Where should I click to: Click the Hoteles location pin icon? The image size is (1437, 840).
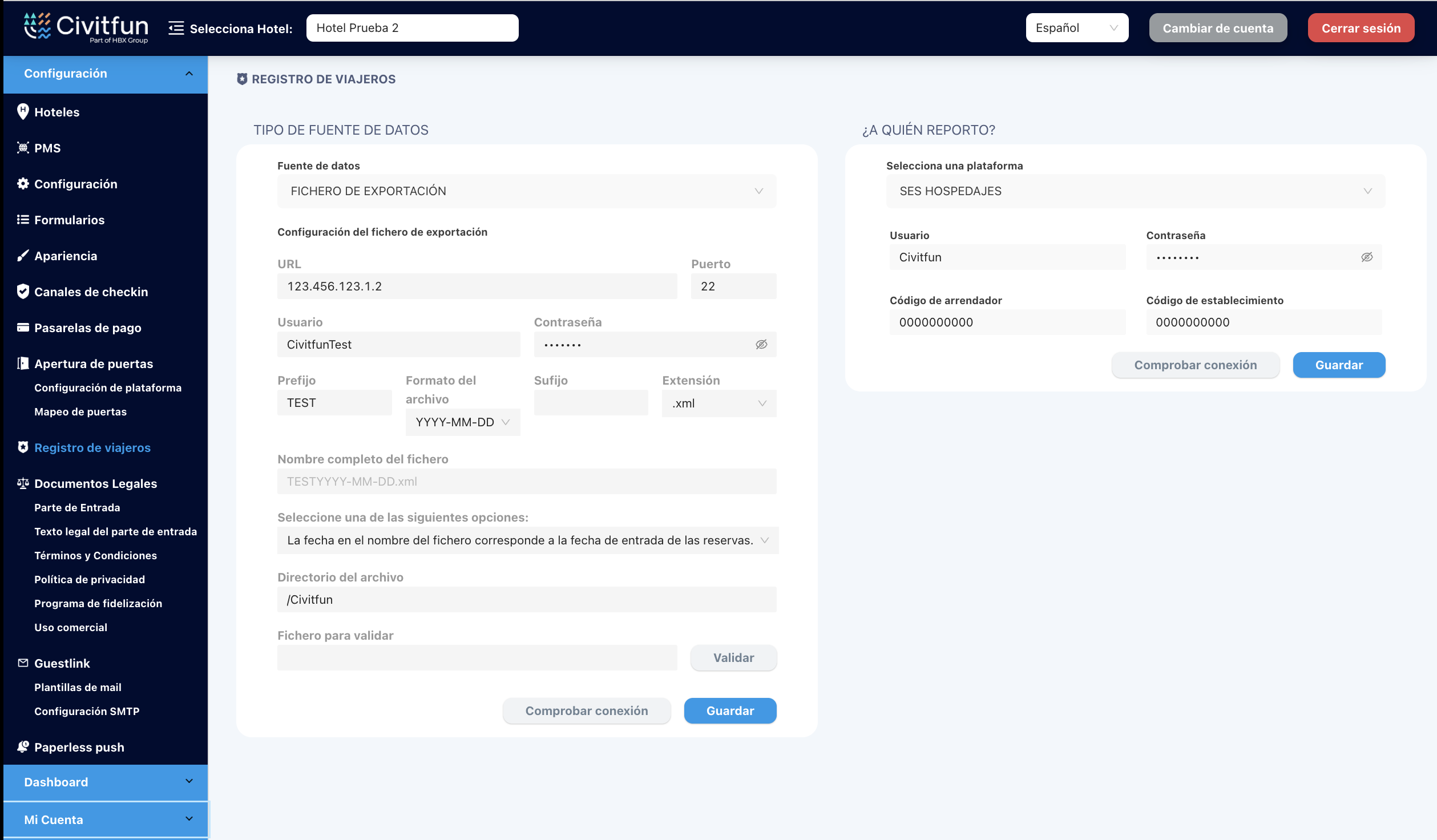tap(23, 112)
